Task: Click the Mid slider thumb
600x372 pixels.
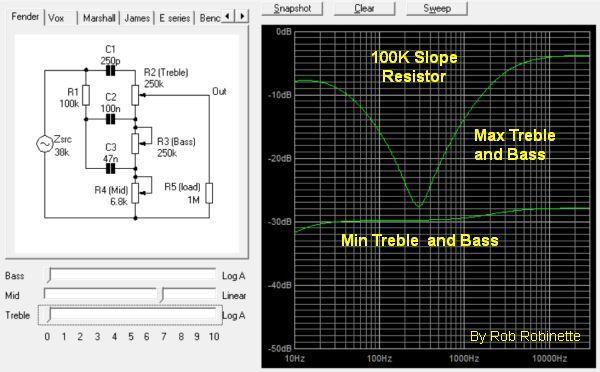Action: (x=162, y=295)
